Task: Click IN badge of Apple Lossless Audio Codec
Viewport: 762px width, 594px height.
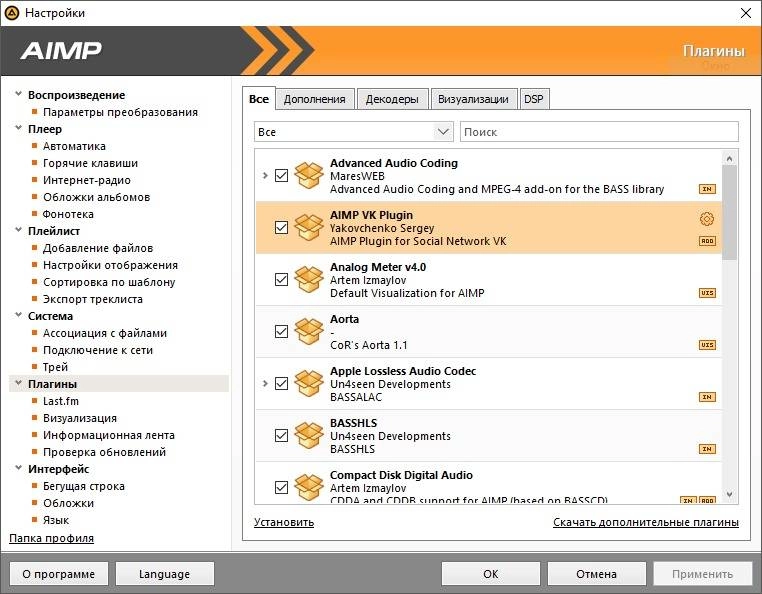Action: point(707,397)
